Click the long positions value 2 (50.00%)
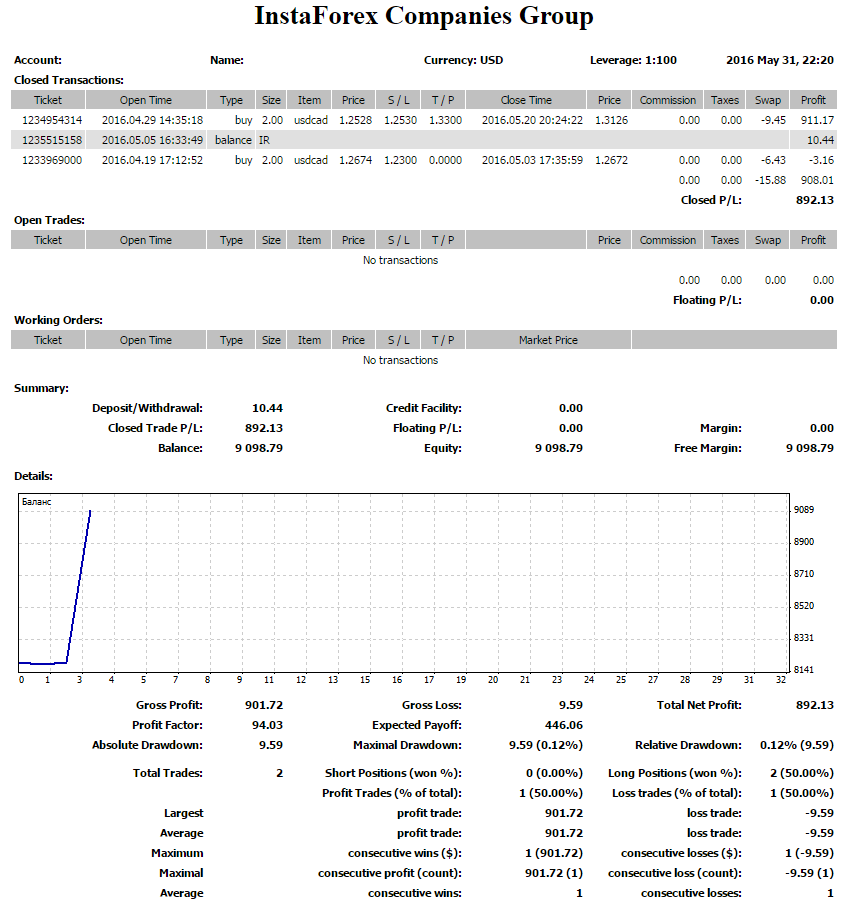Image resolution: width=846 pixels, height=910 pixels. 802,773
